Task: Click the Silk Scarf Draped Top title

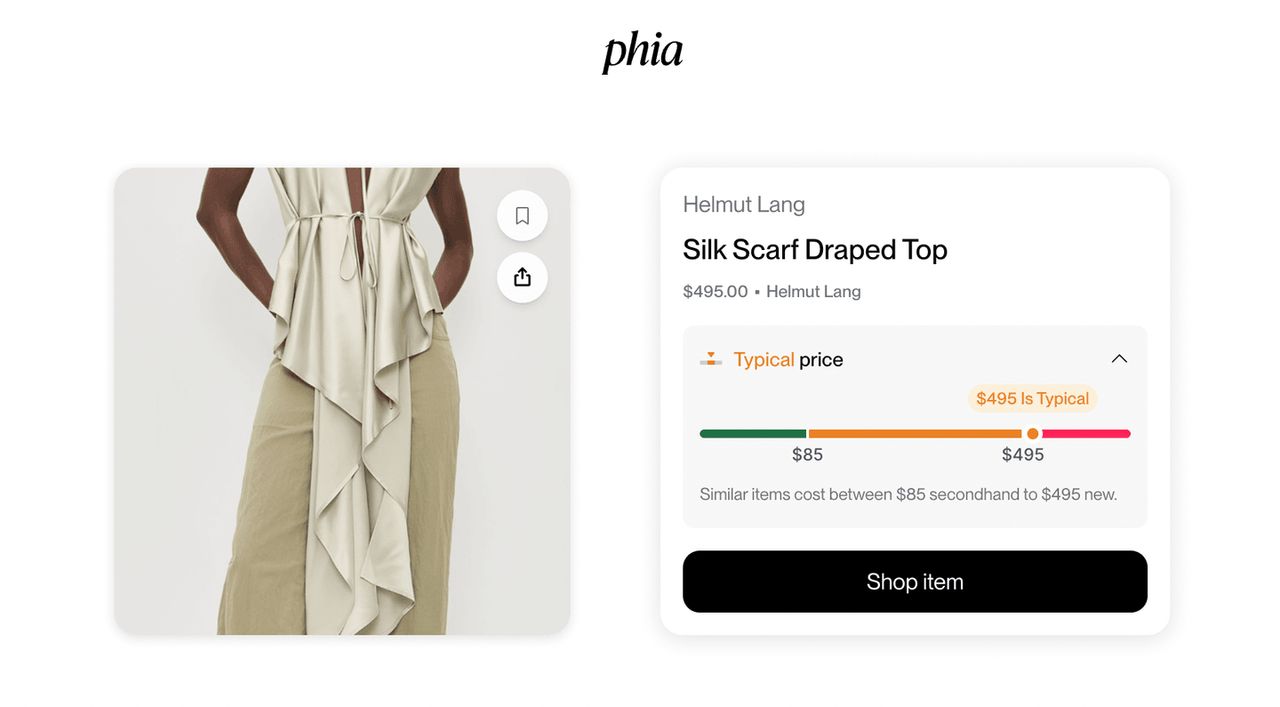Action: click(814, 250)
